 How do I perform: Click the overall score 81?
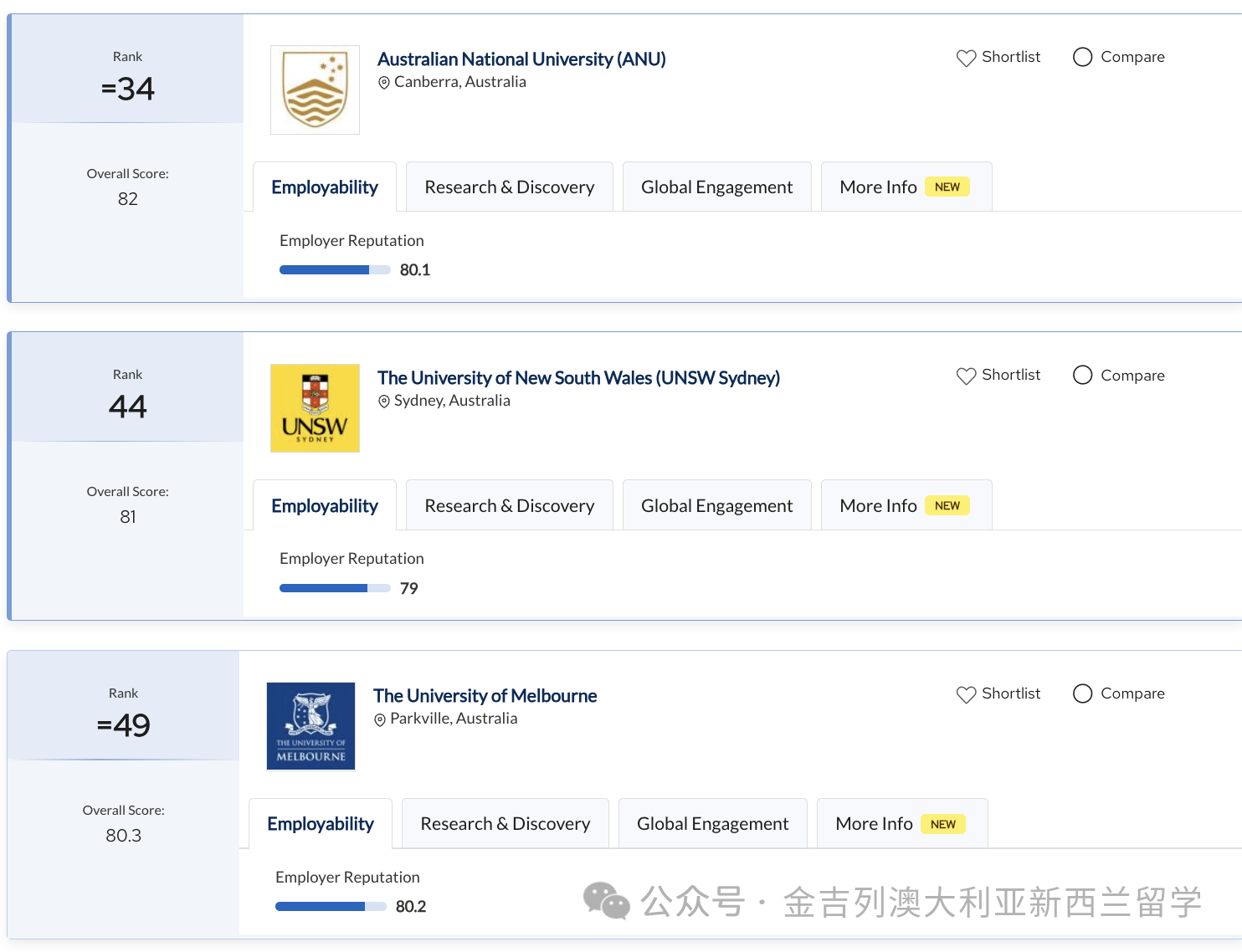coord(128,517)
